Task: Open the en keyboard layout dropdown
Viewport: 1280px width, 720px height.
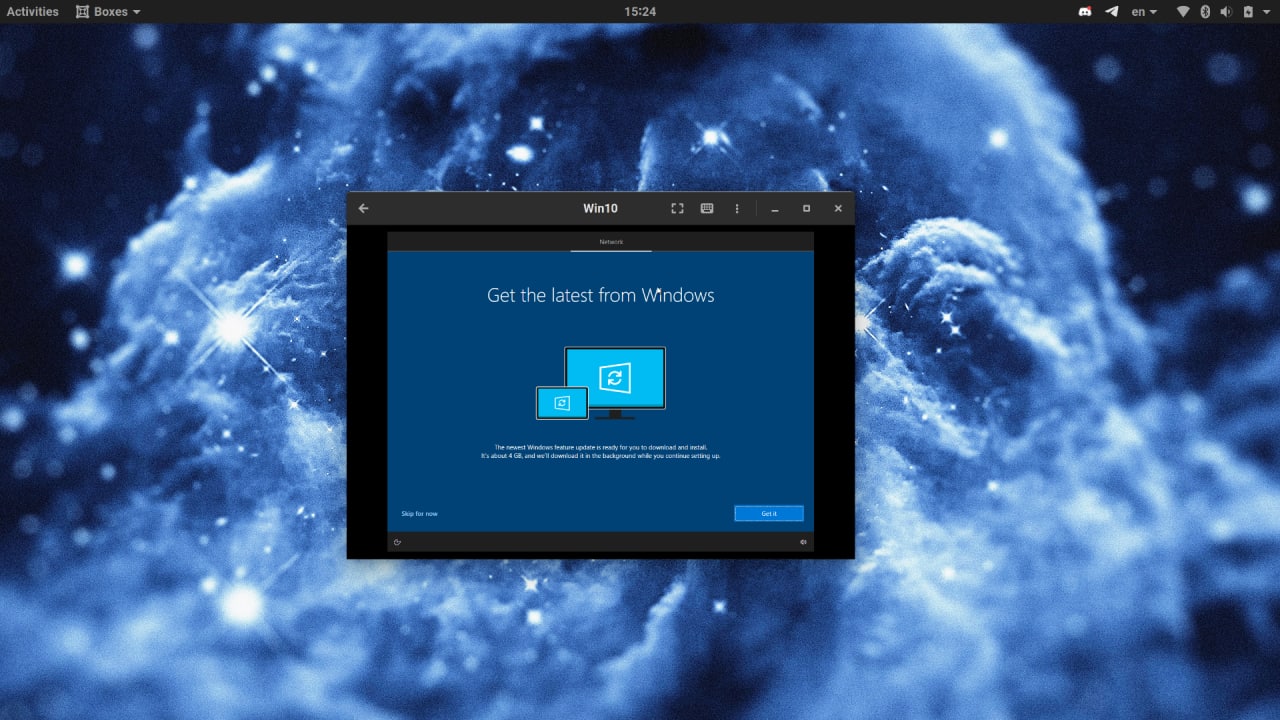Action: (1144, 12)
